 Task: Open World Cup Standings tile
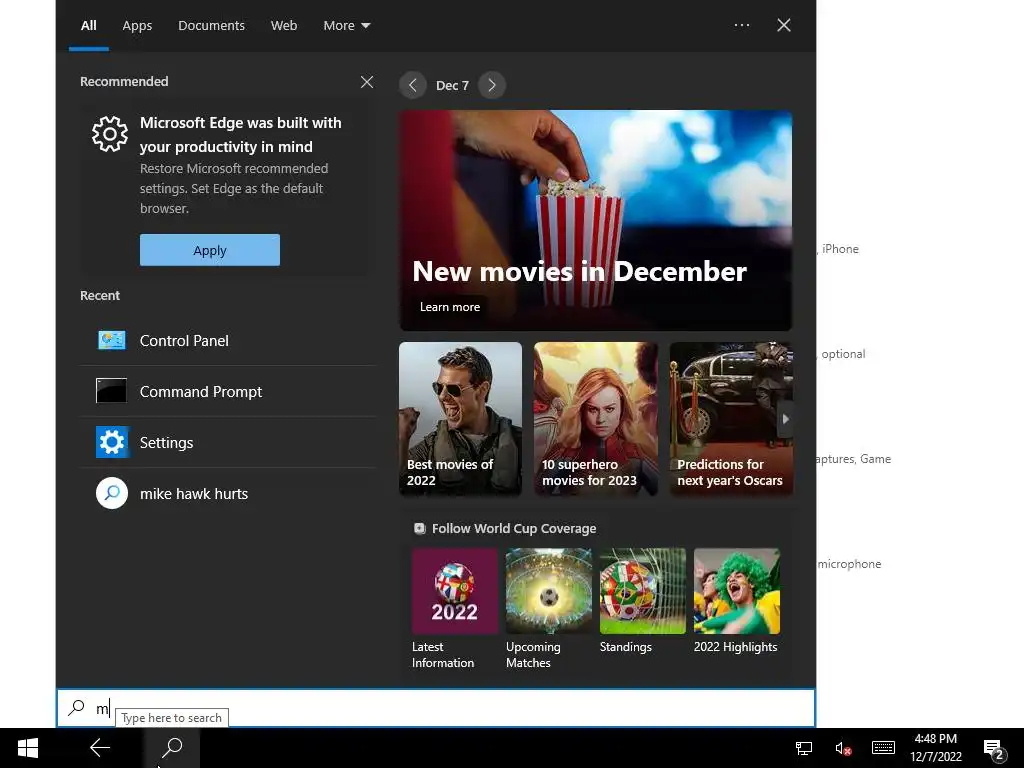(x=643, y=601)
